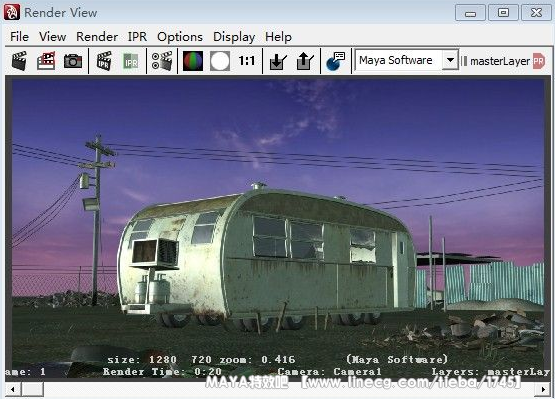555x399 pixels.
Task: Toggle the RGB channels display sphere
Action: pos(193,61)
